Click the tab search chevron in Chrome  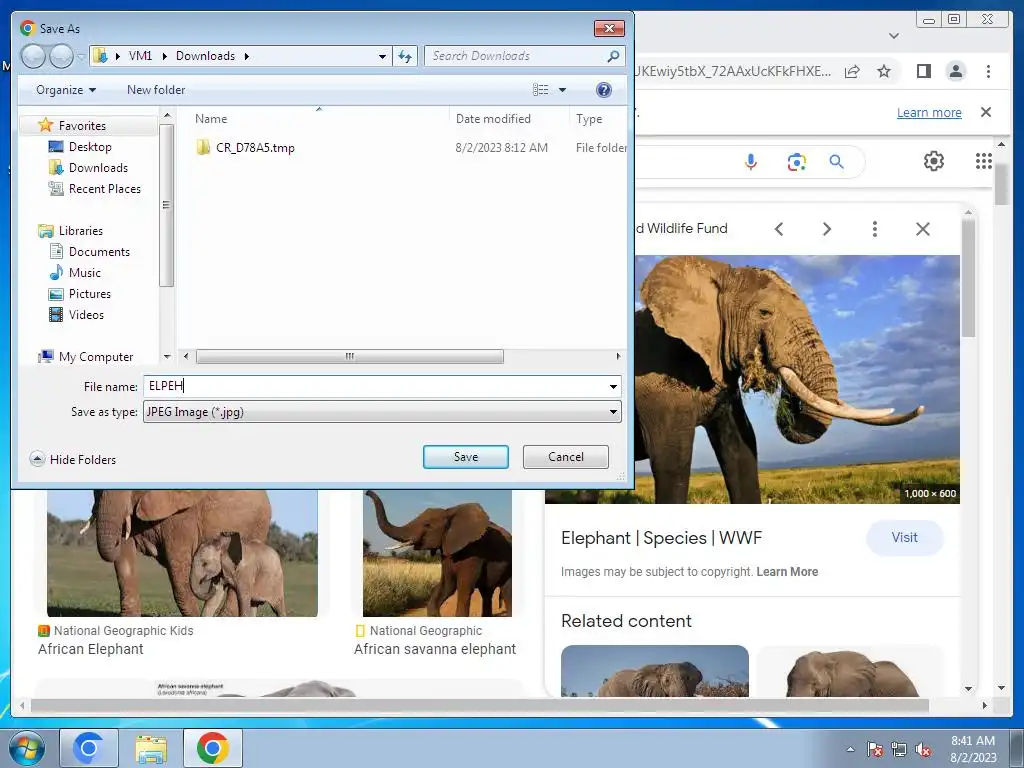pos(894,36)
